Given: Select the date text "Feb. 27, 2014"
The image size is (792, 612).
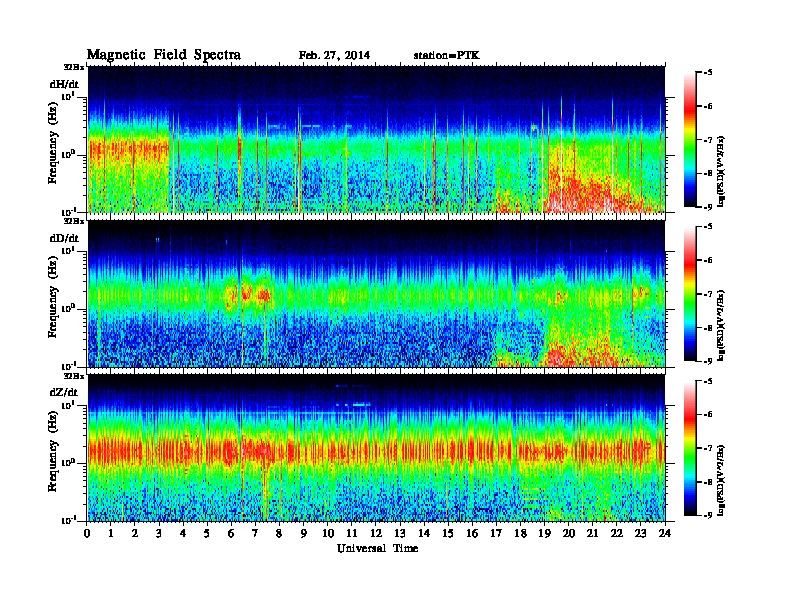Looking at the screenshot, I should tap(334, 55).
